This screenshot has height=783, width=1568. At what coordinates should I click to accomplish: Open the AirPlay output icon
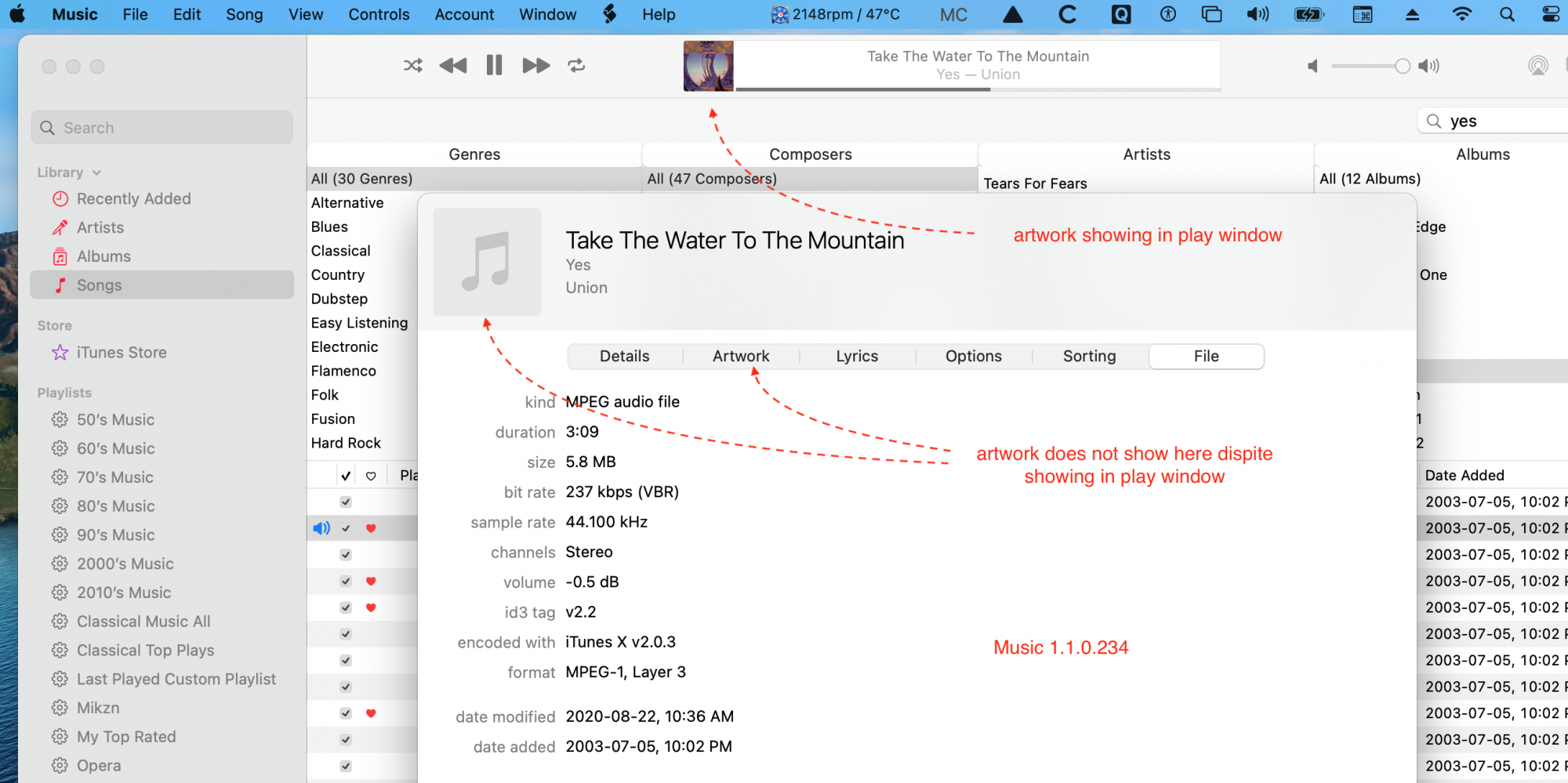pyautogui.click(x=1538, y=66)
